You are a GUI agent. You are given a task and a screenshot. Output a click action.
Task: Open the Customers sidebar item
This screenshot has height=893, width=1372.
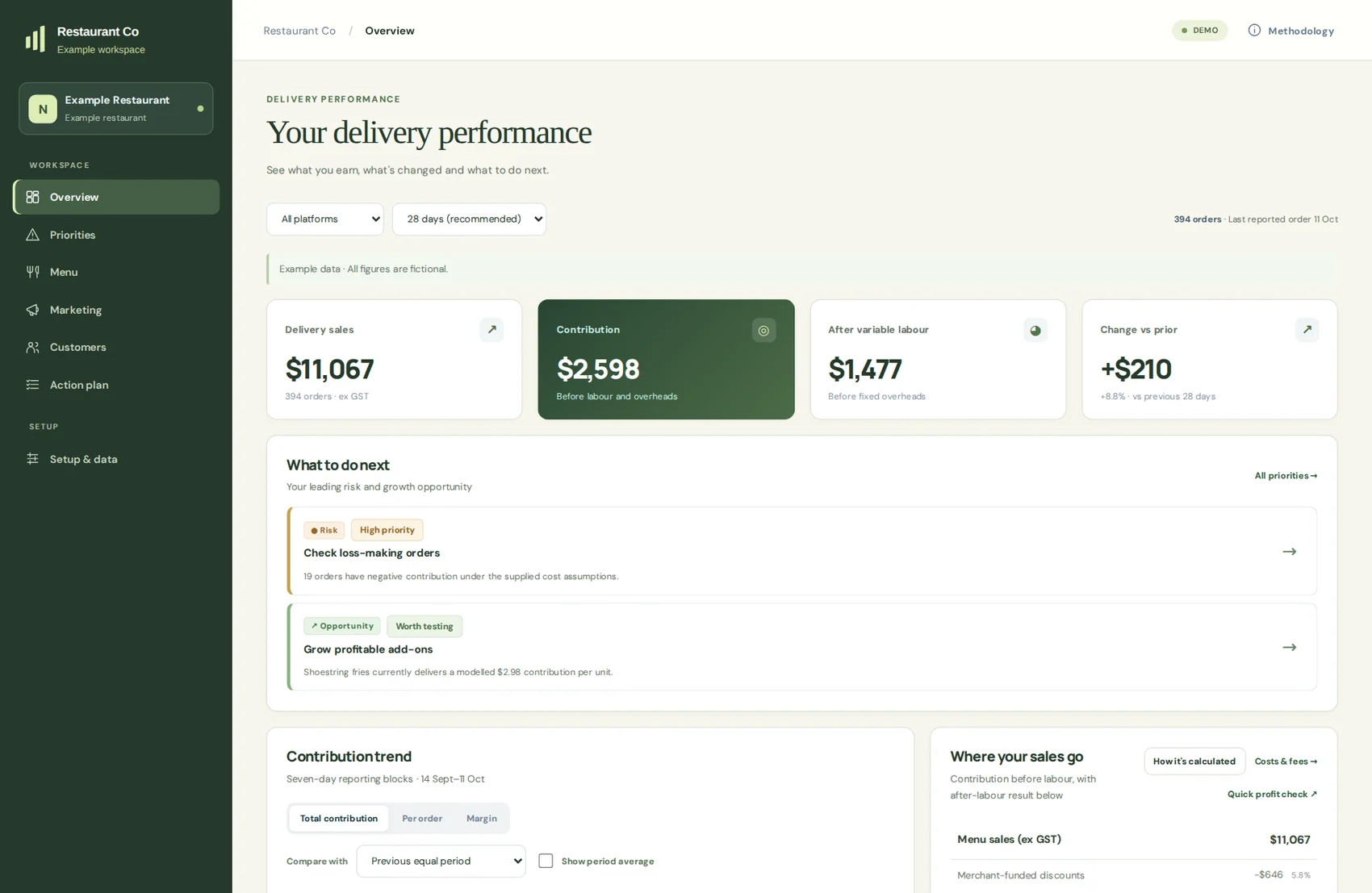coord(116,347)
